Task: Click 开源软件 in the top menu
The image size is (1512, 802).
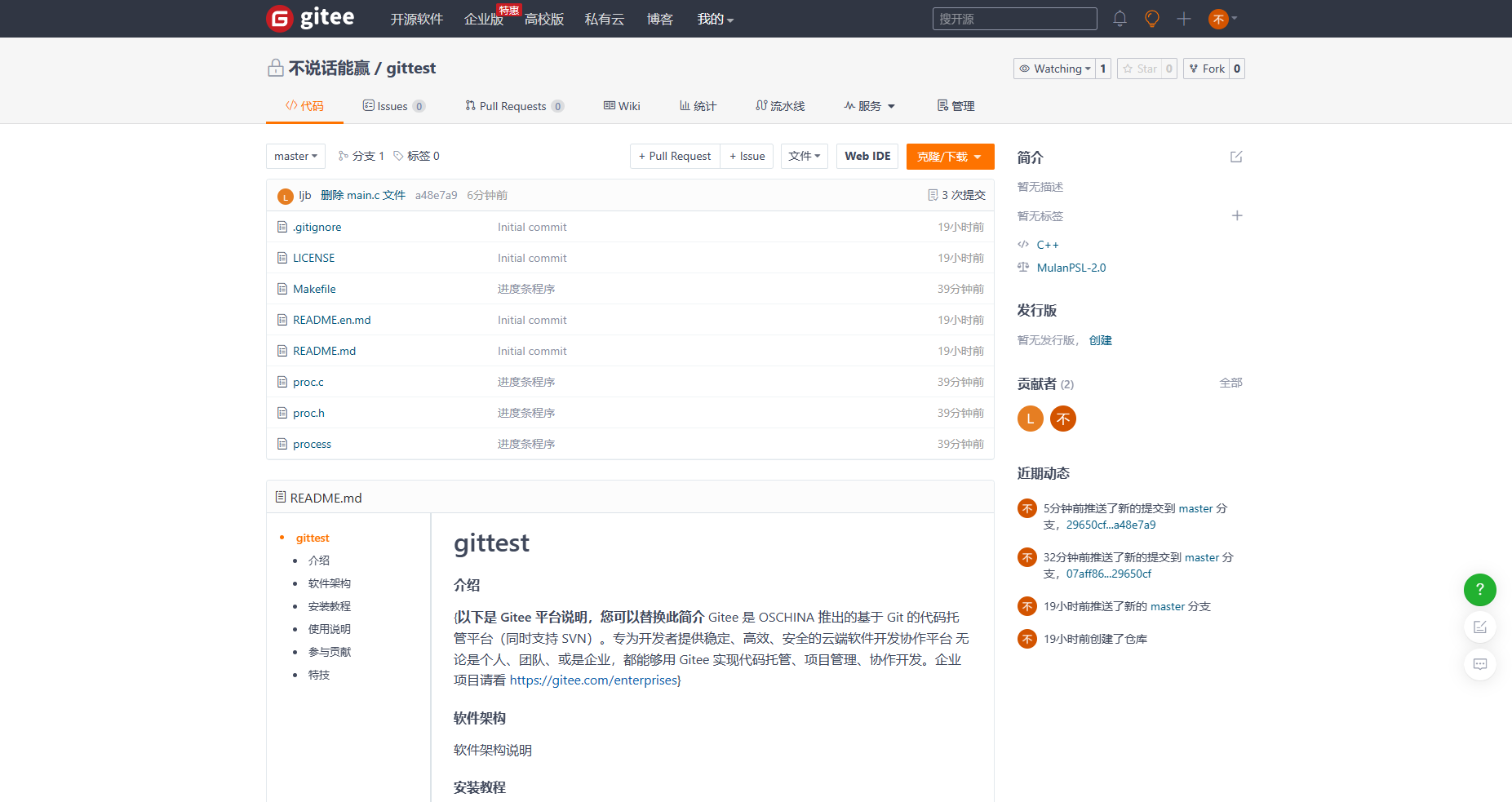Action: point(416,19)
